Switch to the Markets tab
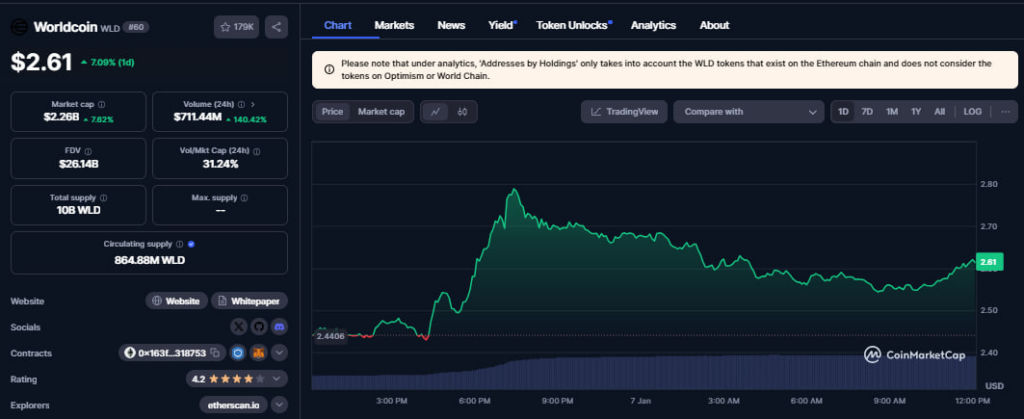Image resolution: width=1024 pixels, height=419 pixels. 394,25
